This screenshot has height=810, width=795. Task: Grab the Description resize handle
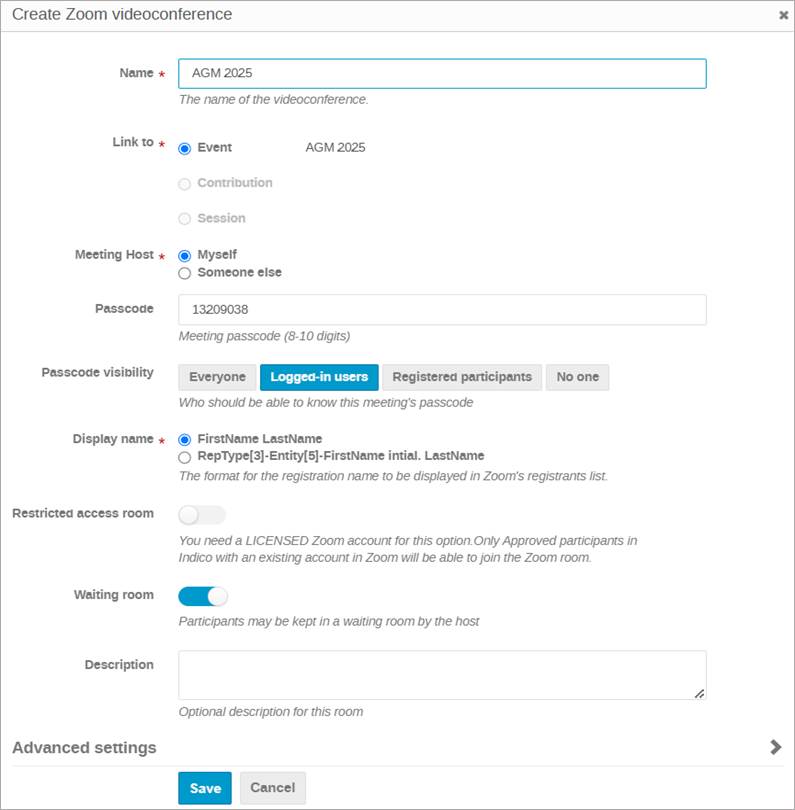coord(699,694)
